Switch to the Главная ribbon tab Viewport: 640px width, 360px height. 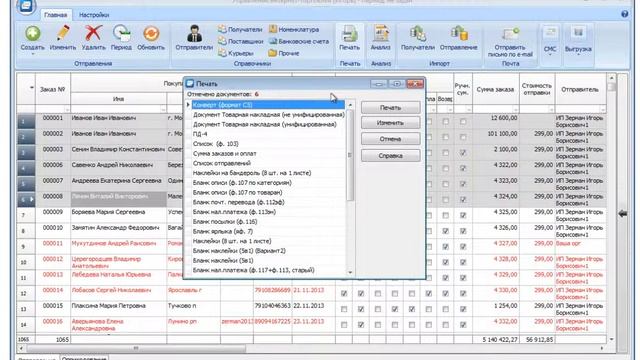tap(56, 15)
